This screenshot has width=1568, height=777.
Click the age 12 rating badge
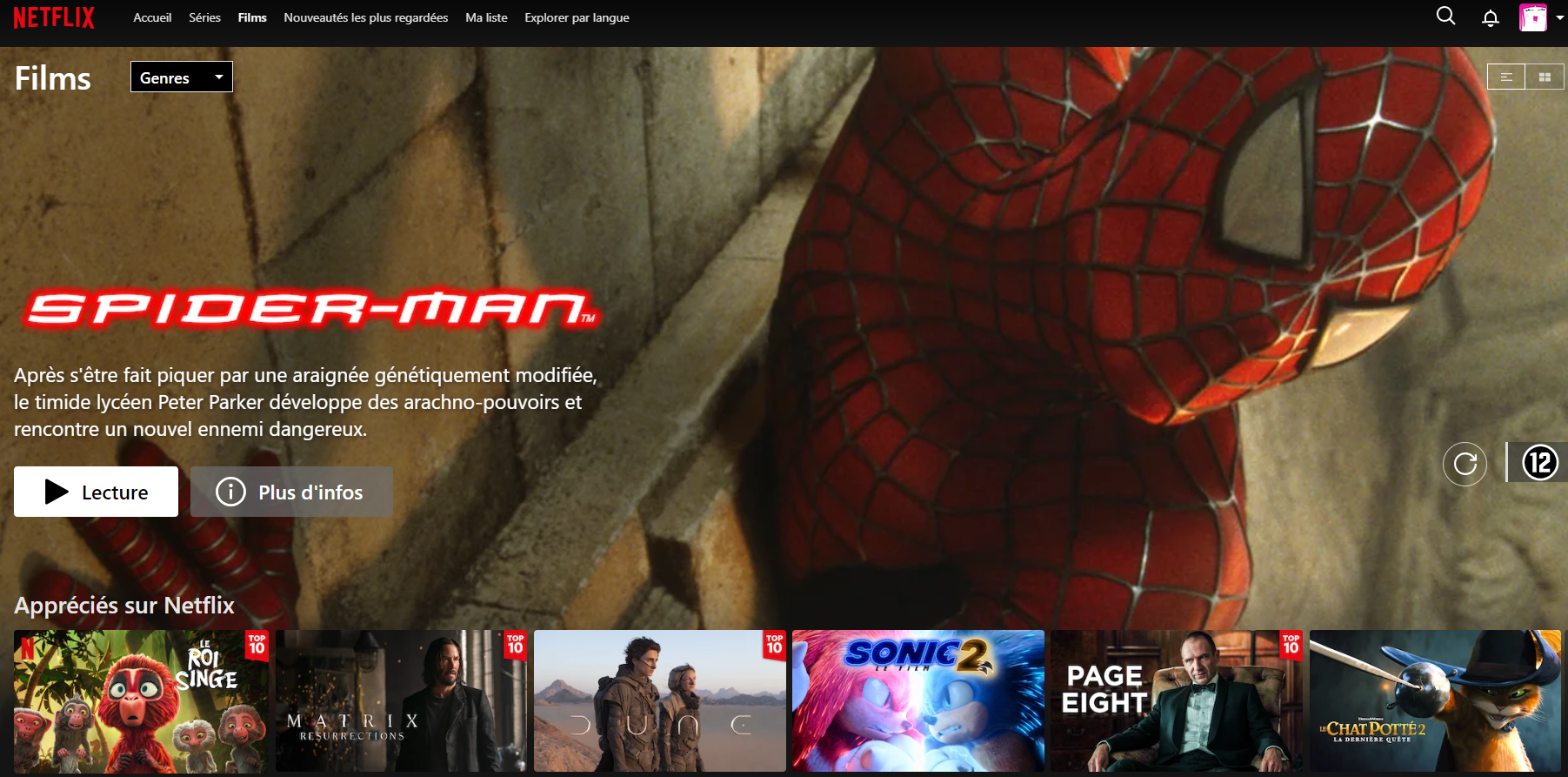click(1539, 462)
